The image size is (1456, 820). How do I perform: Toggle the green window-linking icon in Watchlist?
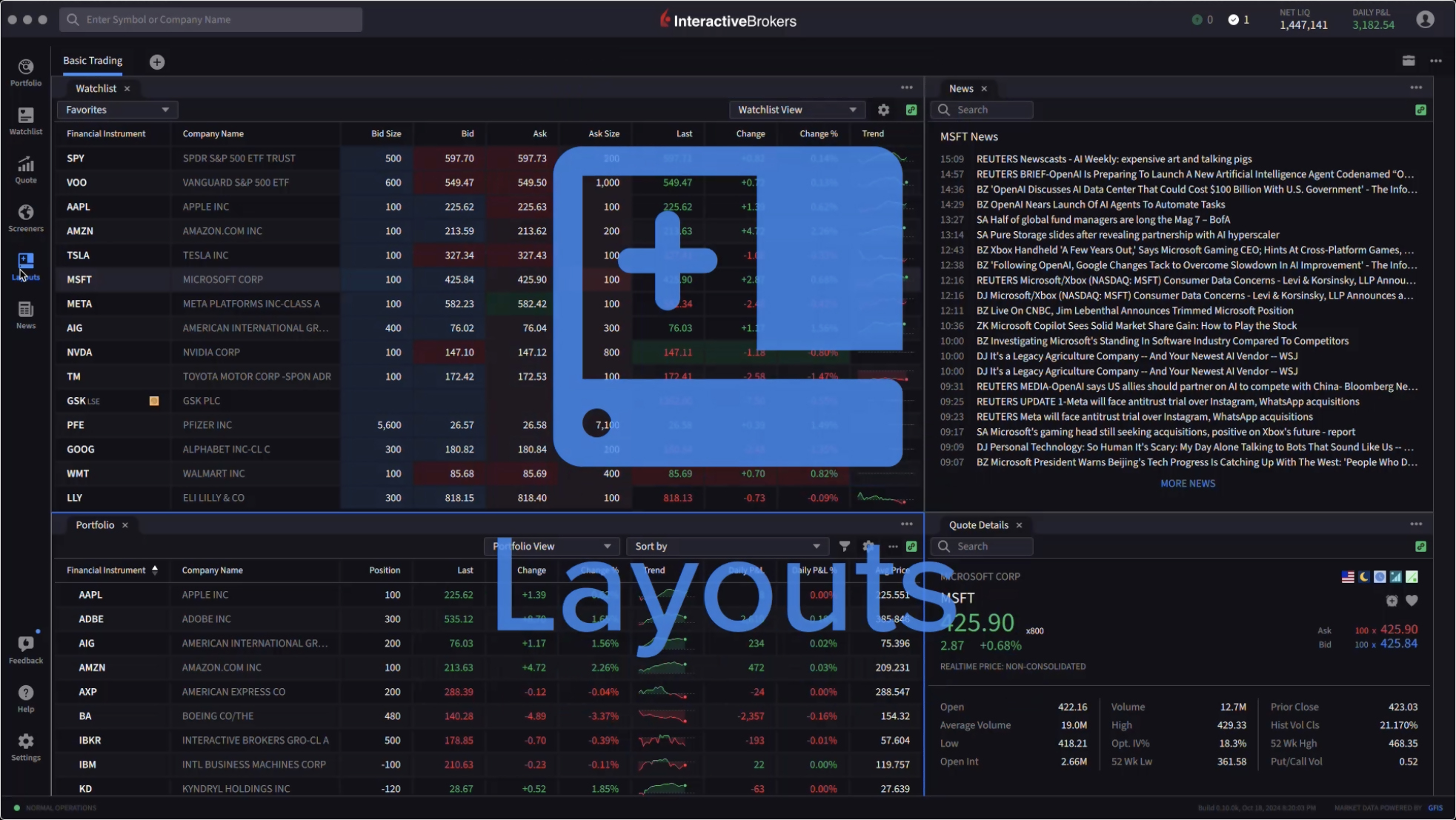pyautogui.click(x=911, y=109)
